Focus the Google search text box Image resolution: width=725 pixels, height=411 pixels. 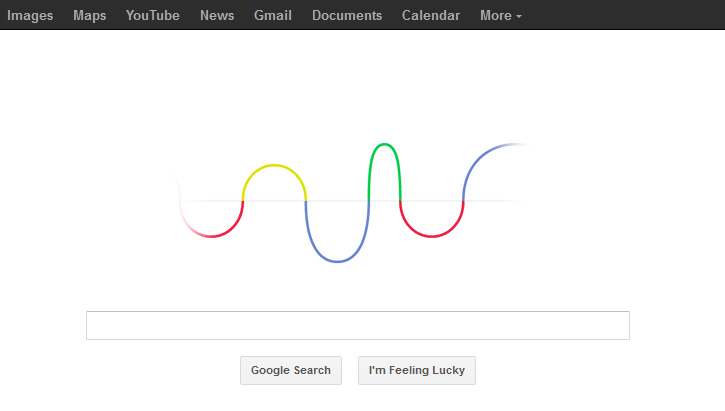pyautogui.click(x=357, y=325)
